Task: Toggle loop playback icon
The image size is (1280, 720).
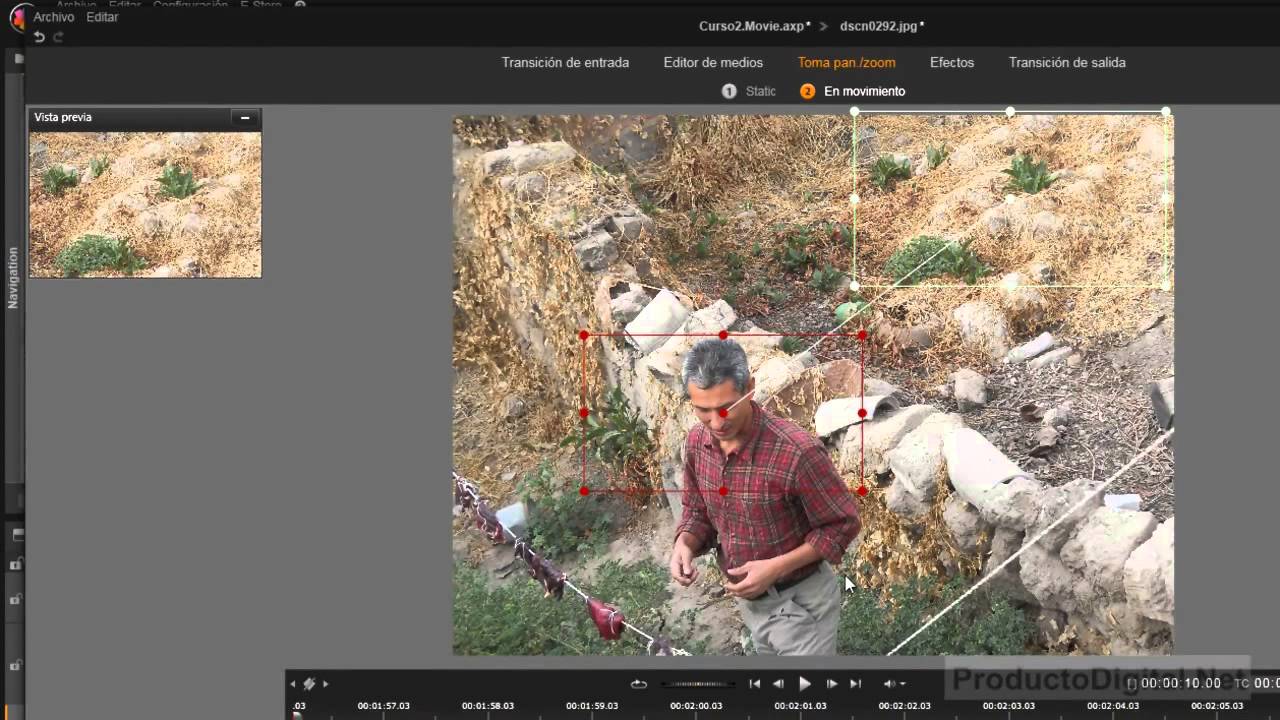Action: point(638,684)
